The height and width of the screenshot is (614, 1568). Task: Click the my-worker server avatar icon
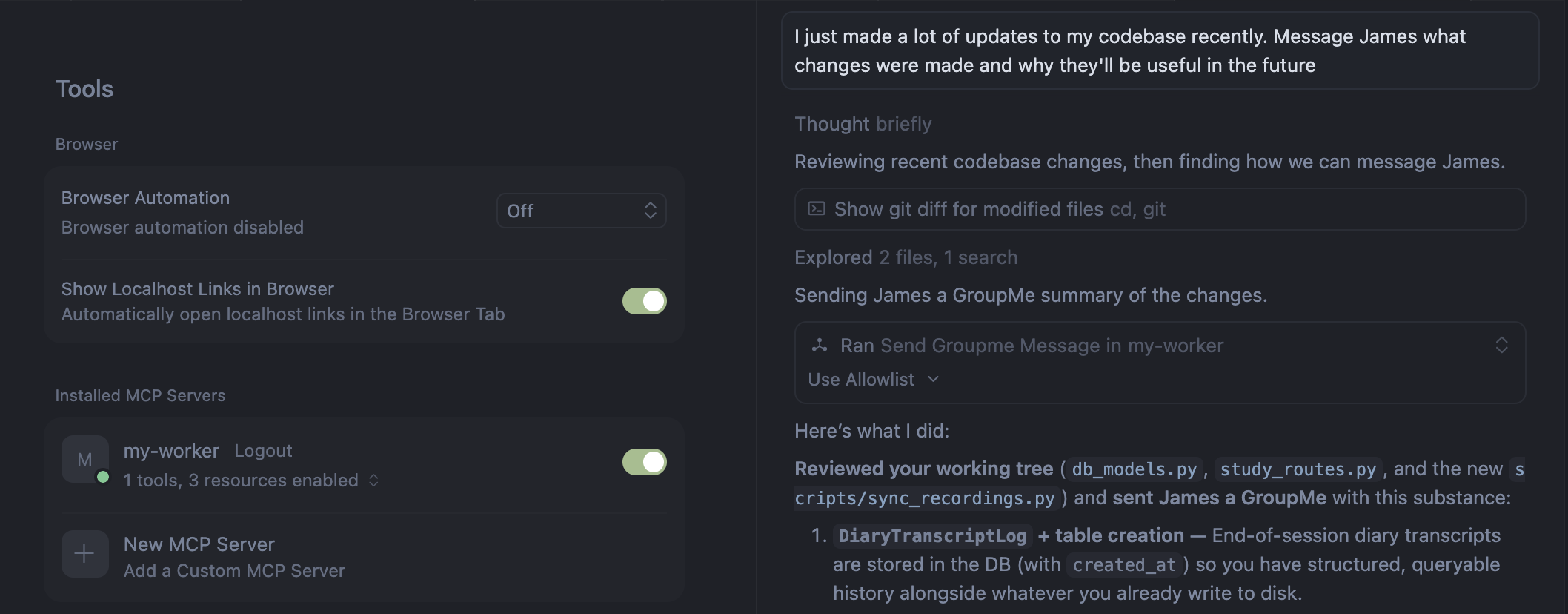(x=85, y=459)
